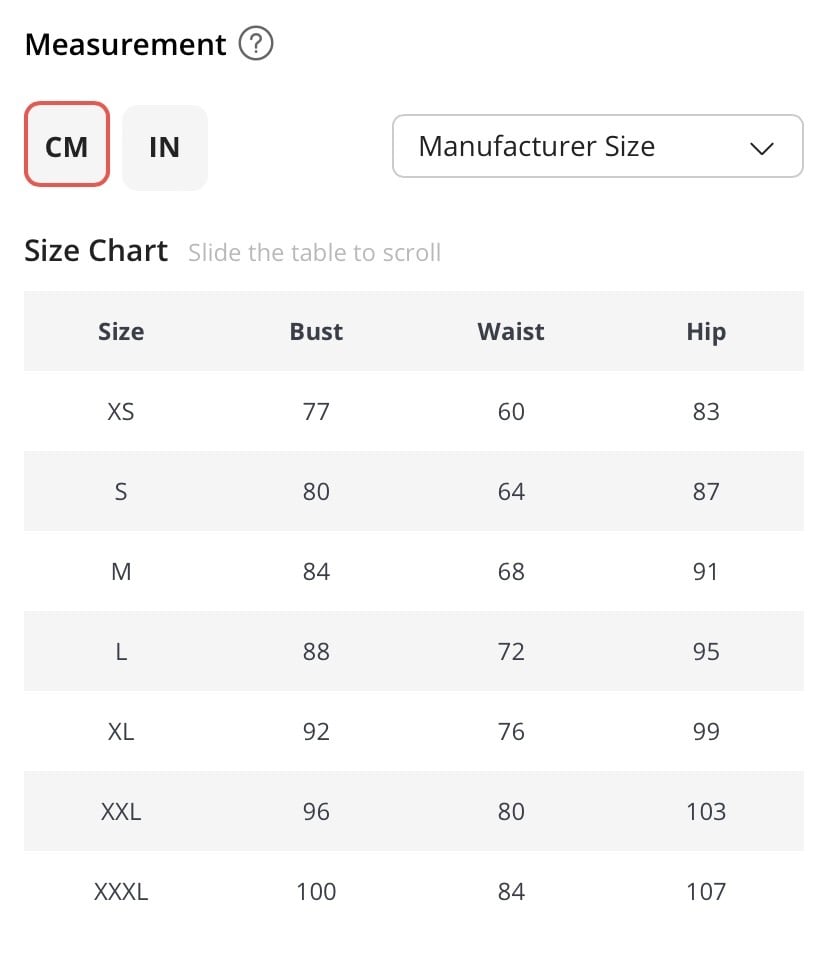Screen dimensions: 828x954
Task: Click the dropdown chevron arrow
Action: (x=761, y=148)
